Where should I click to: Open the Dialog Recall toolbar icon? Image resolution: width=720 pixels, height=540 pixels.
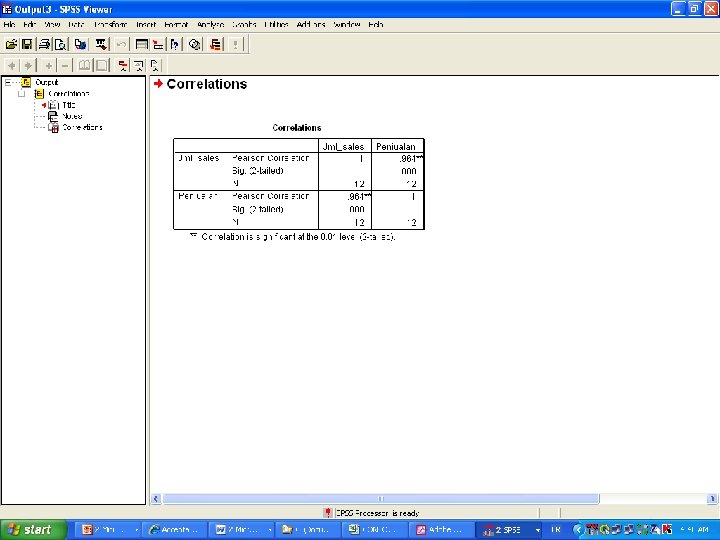[x=101, y=44]
